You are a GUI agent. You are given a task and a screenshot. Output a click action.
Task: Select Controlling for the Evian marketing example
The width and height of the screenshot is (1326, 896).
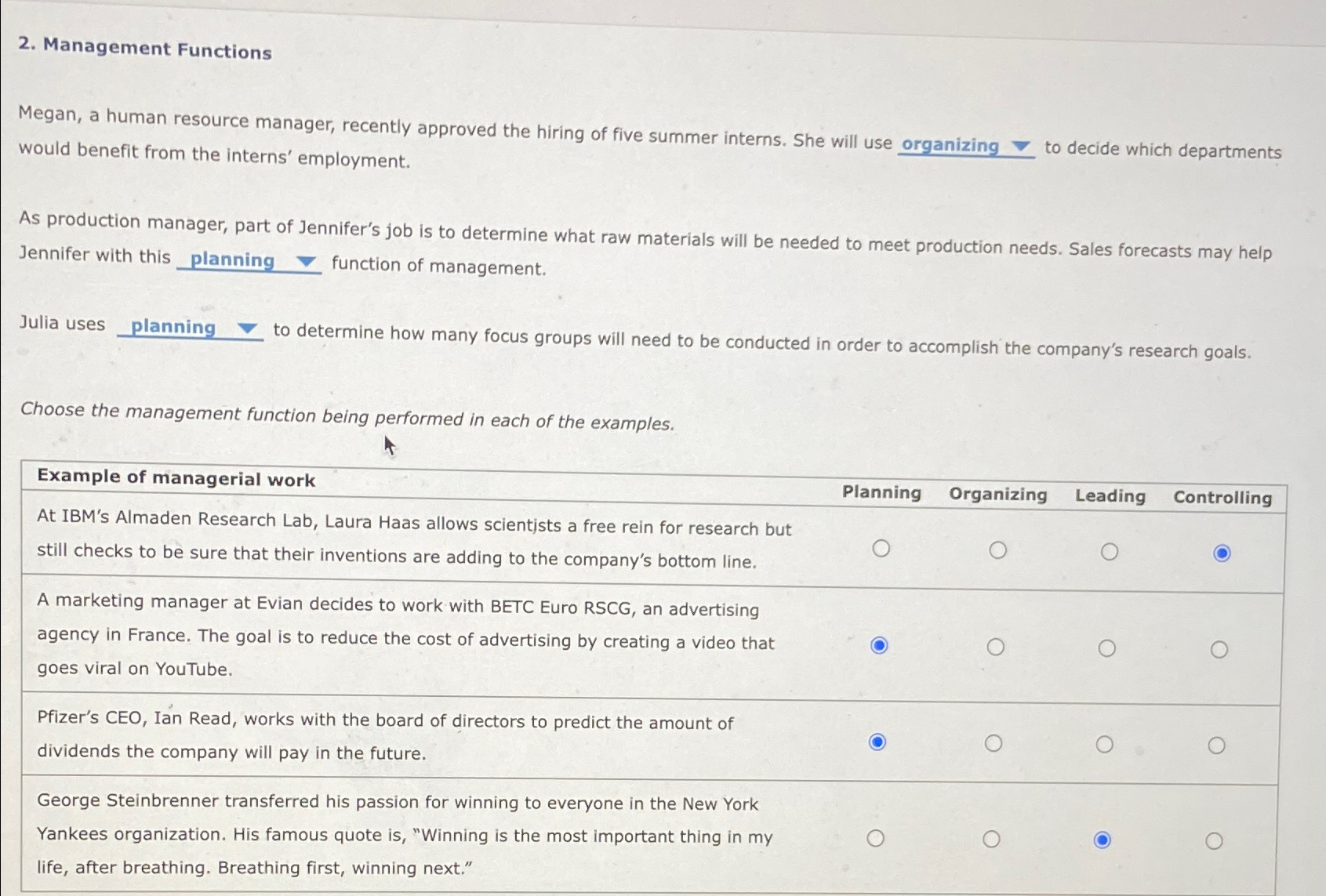pos(1219,650)
